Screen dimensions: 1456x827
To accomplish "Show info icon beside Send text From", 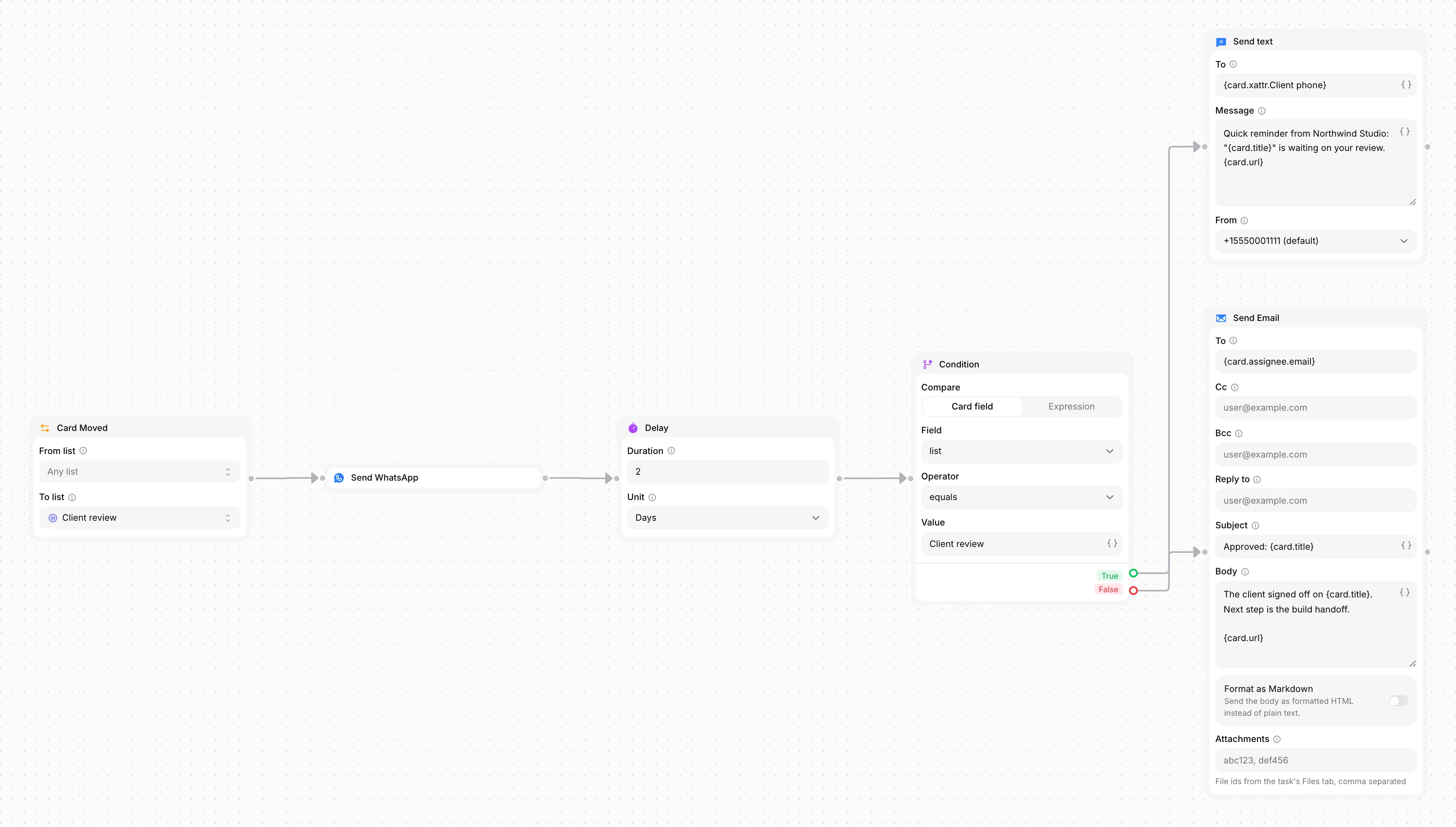I will tap(1244, 220).
